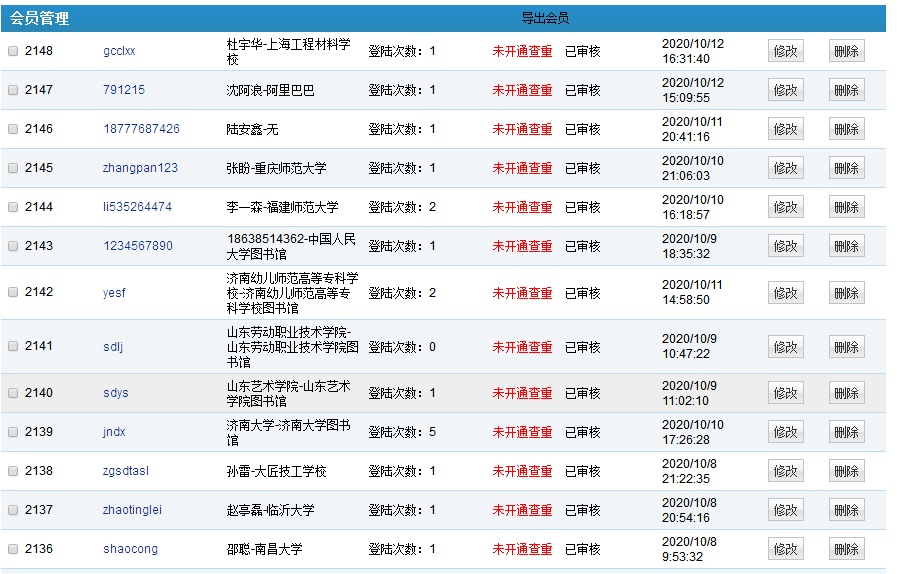Check the checkbox for member 2148
Screen dimensions: 899x574
[x=13, y=51]
